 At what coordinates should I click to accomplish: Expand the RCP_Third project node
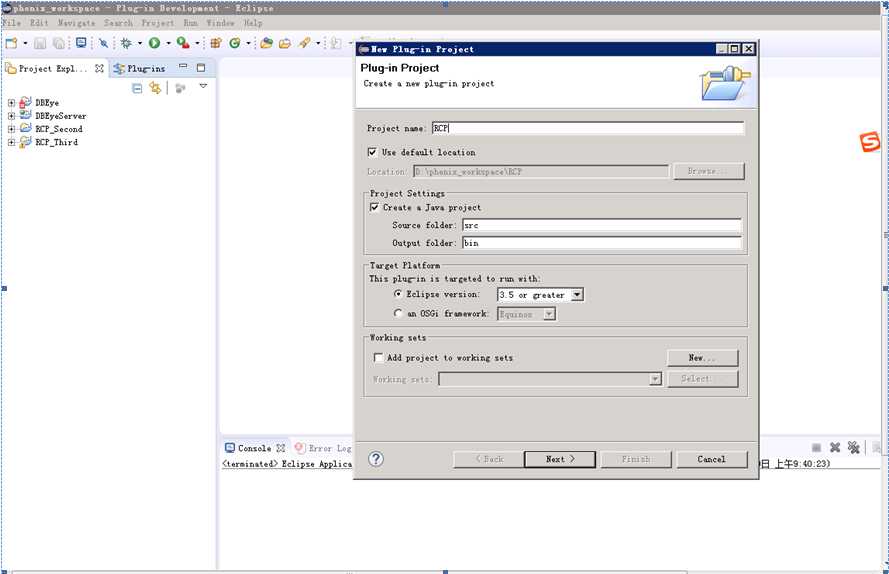11,142
